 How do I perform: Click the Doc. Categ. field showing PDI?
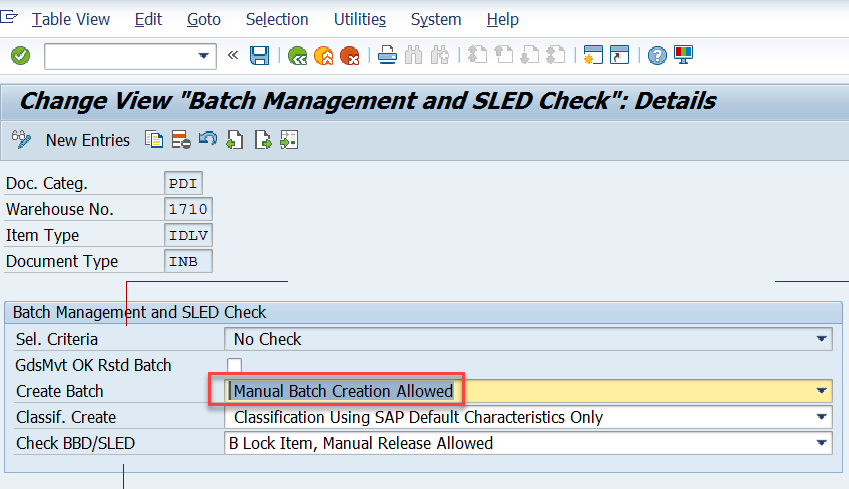pyautogui.click(x=183, y=183)
